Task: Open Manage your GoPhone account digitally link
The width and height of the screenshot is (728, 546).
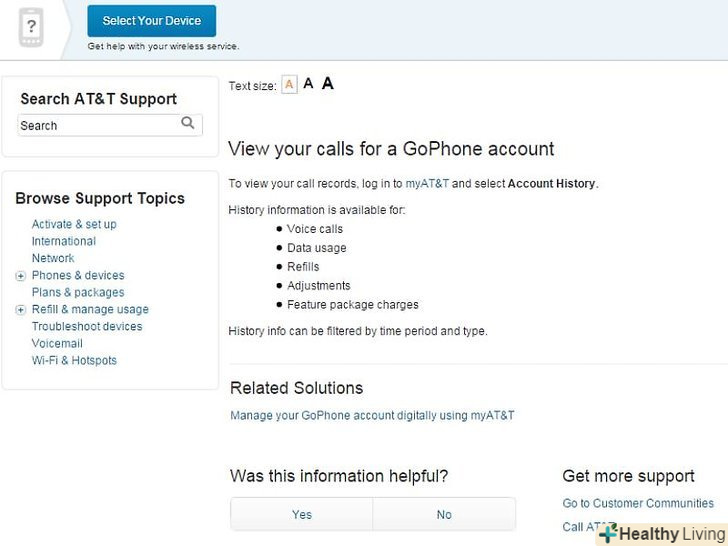Action: coord(372,415)
